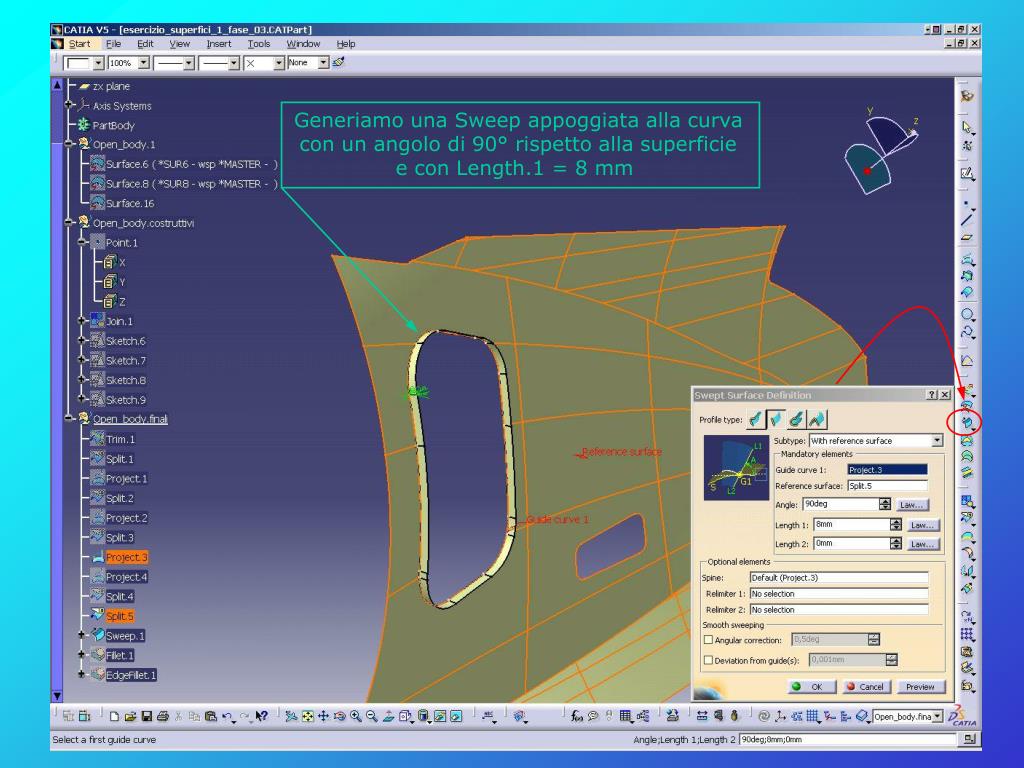
Task: Click the painter brush icon in top toolbar
Action: pyautogui.click(x=338, y=62)
